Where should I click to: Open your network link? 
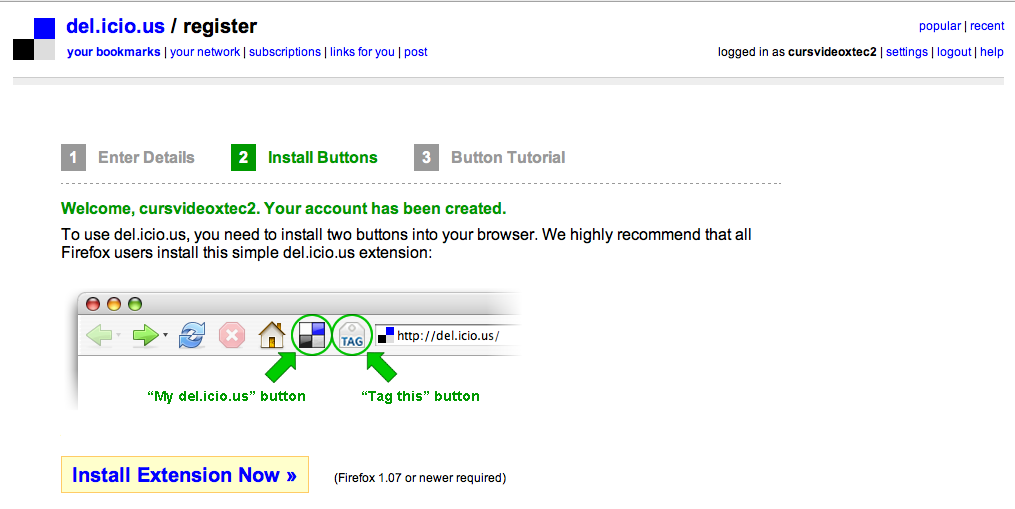tap(205, 52)
